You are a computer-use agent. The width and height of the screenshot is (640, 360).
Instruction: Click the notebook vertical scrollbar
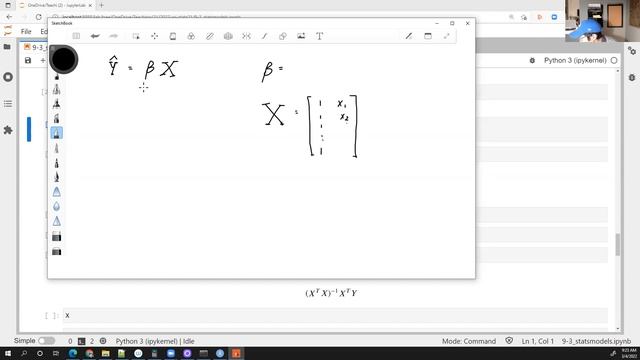618,244
